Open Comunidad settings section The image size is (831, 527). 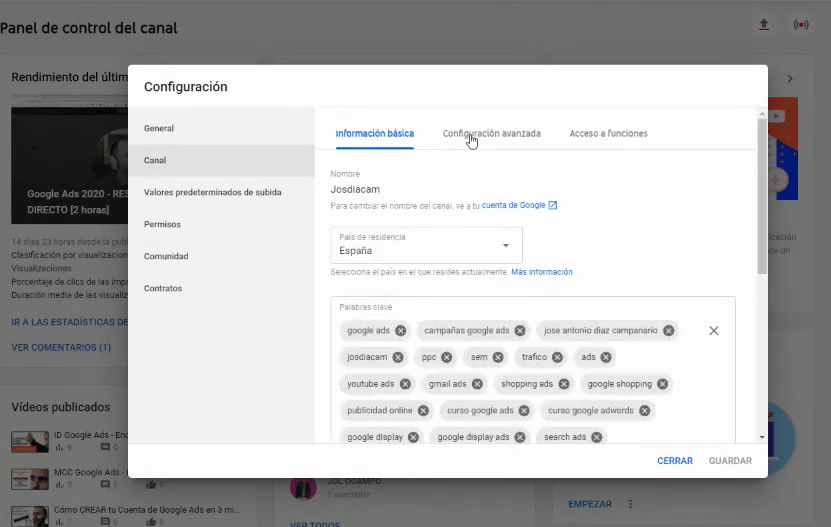222,256
